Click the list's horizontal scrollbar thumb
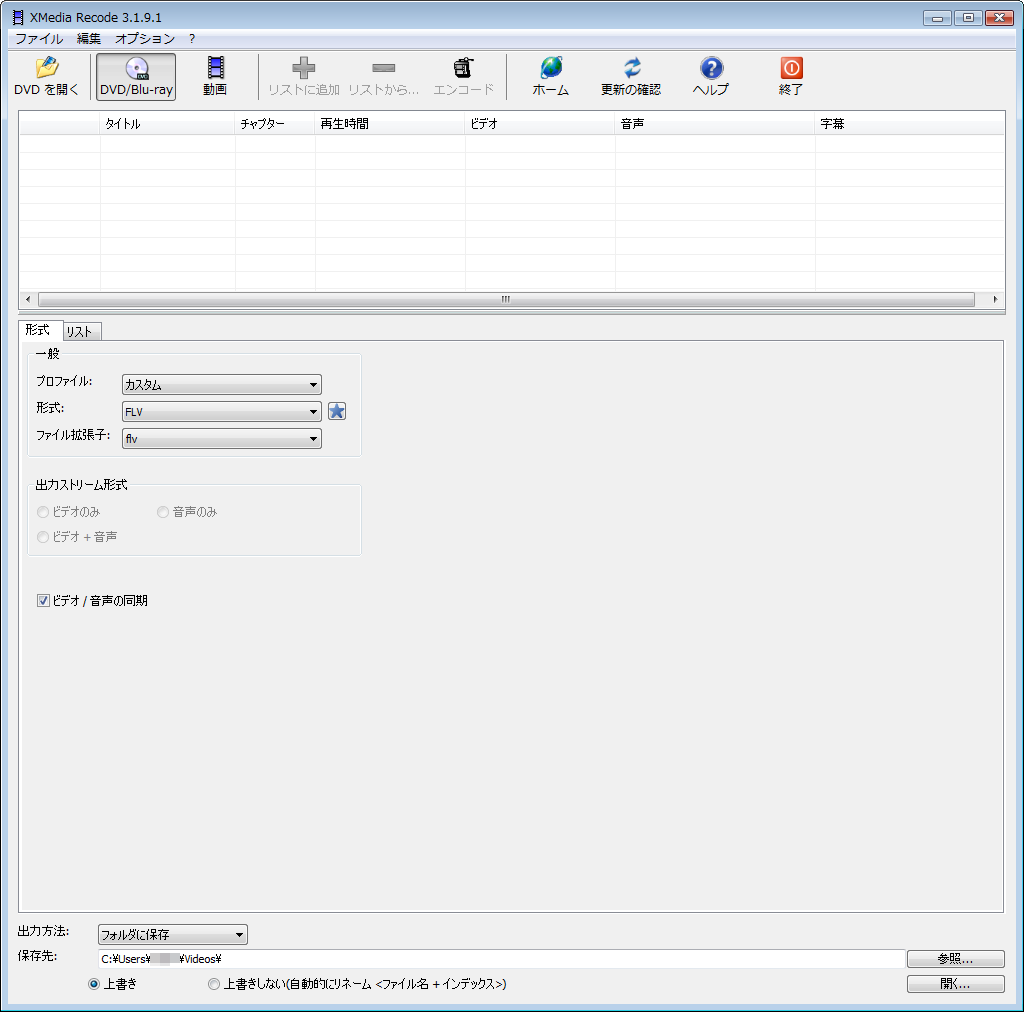1024x1012 pixels. pyautogui.click(x=506, y=299)
